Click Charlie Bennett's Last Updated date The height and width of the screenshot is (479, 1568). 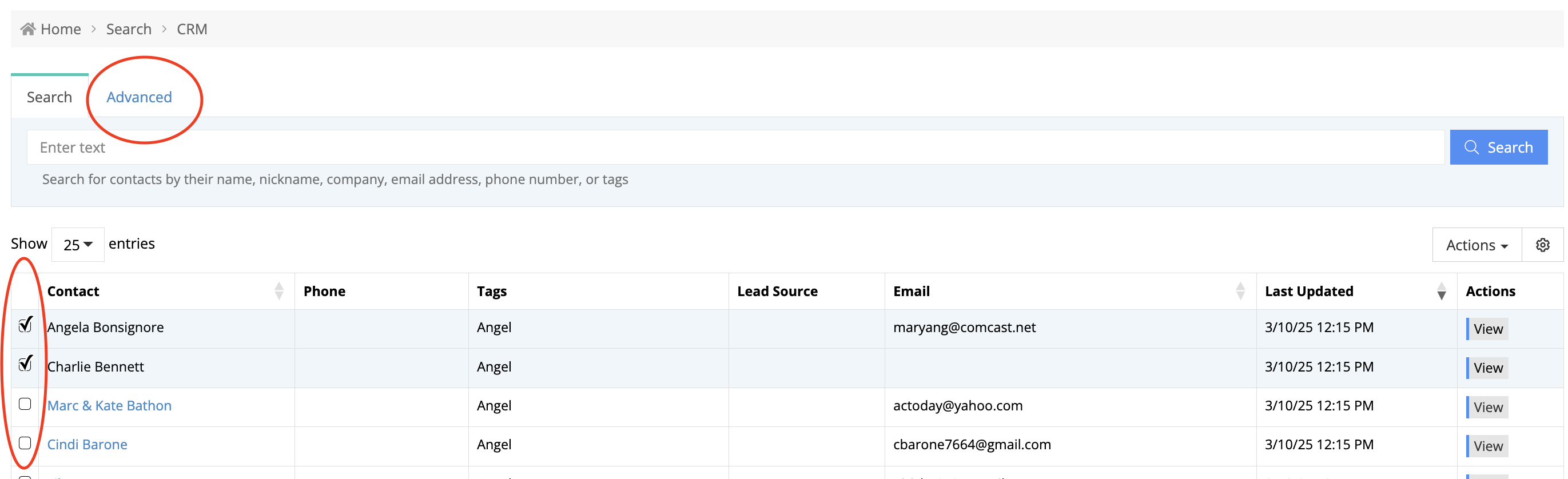click(x=1319, y=366)
